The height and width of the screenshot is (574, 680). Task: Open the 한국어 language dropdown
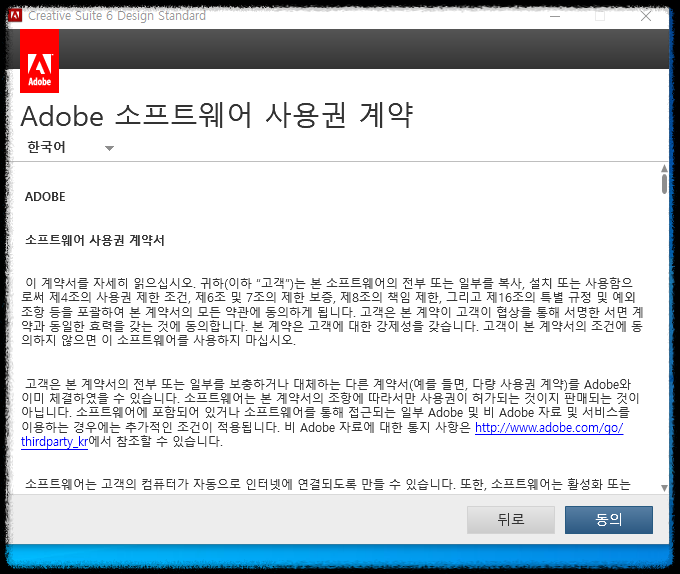[70, 147]
